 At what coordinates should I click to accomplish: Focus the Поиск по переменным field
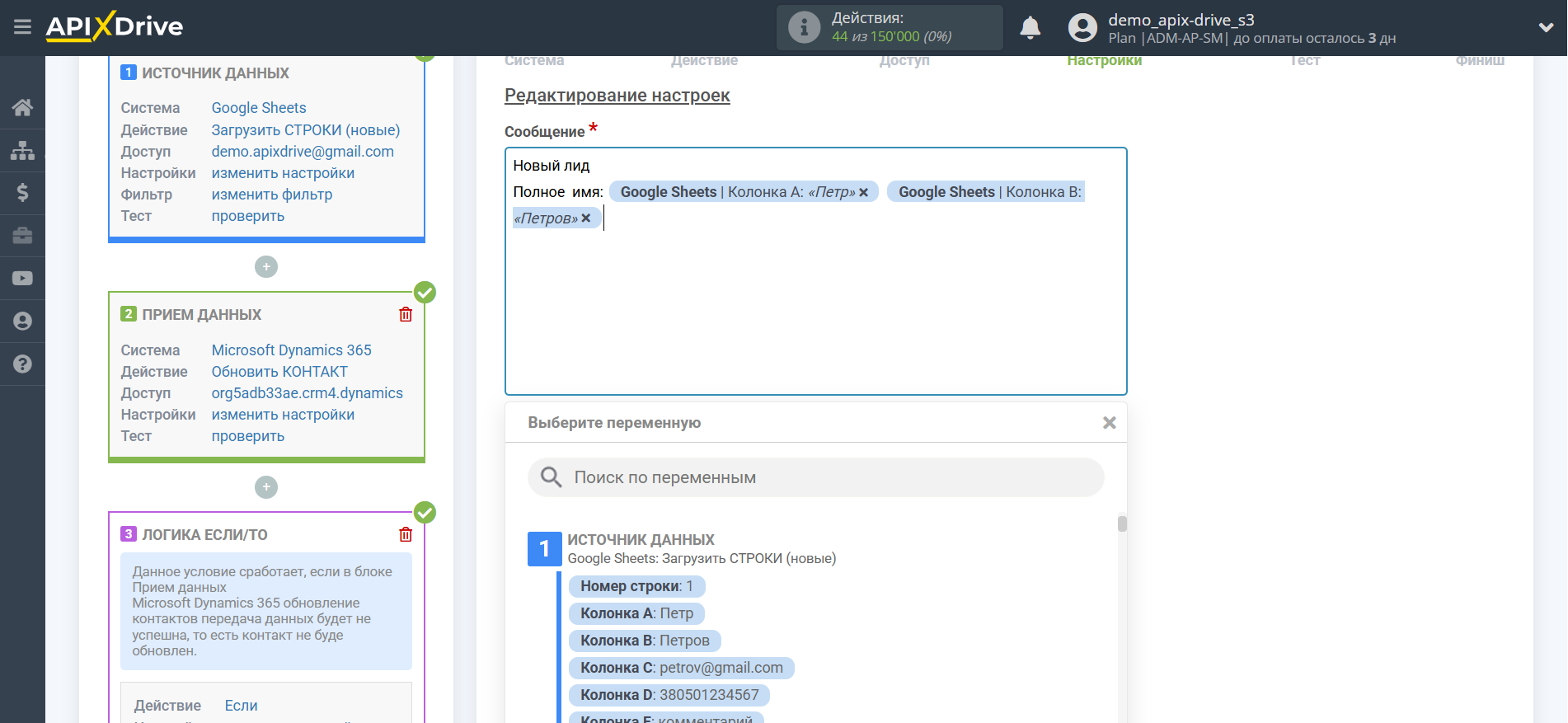point(815,477)
